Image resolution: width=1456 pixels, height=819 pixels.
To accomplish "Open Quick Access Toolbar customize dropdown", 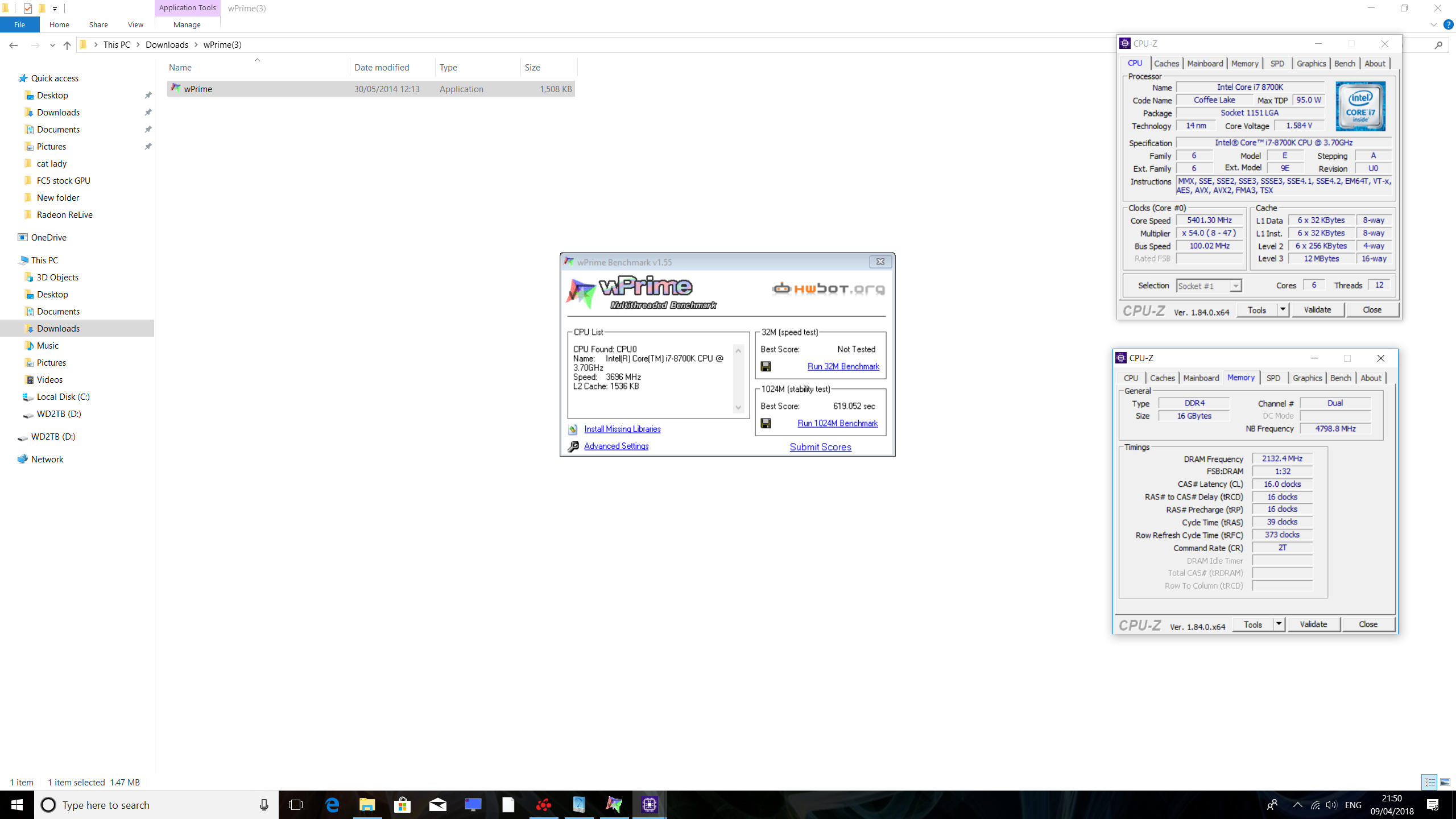I will [x=55, y=9].
